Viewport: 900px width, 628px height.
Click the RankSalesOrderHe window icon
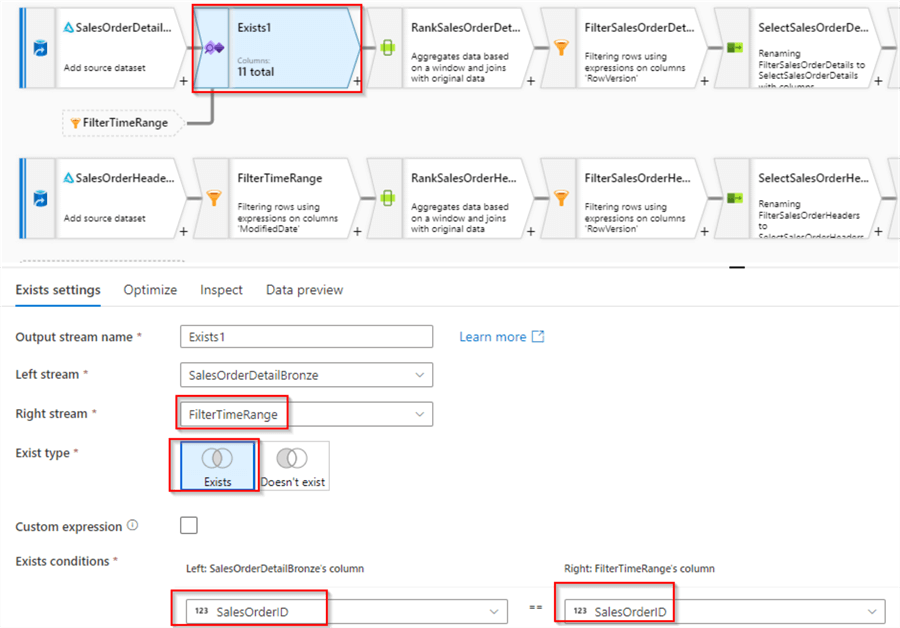tap(387, 198)
